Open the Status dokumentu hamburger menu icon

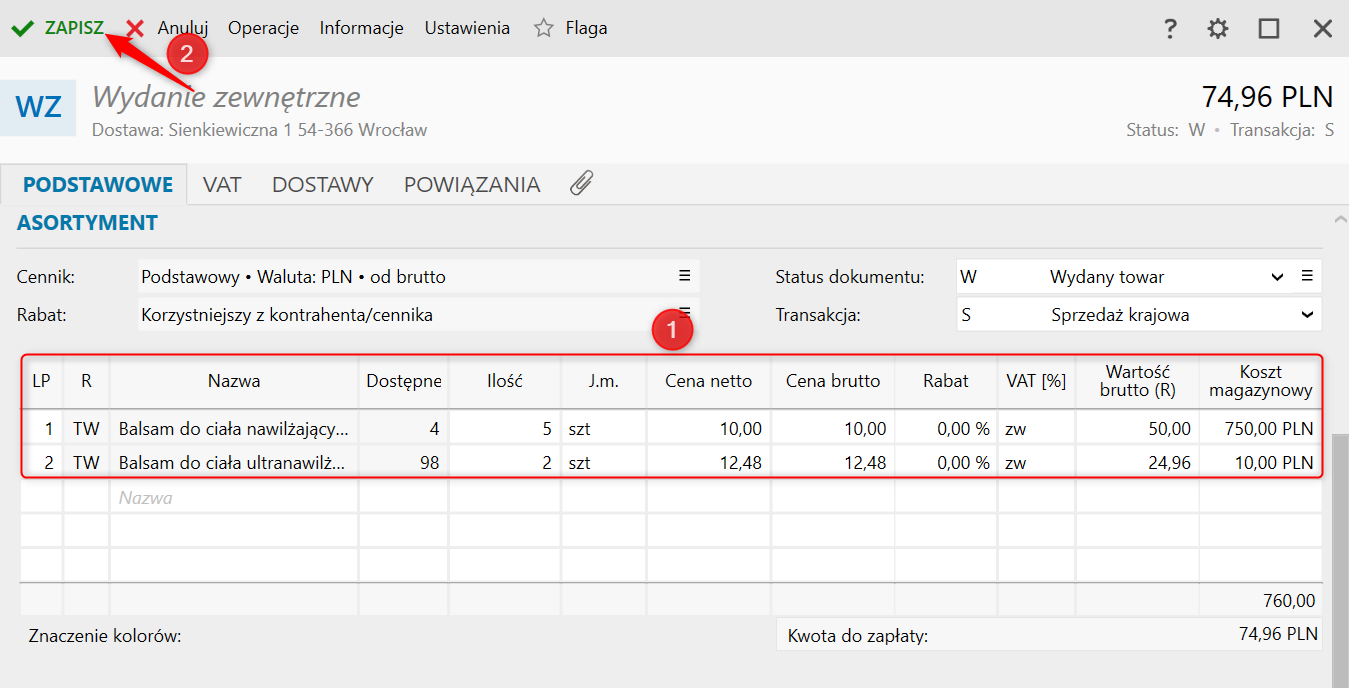1307,276
